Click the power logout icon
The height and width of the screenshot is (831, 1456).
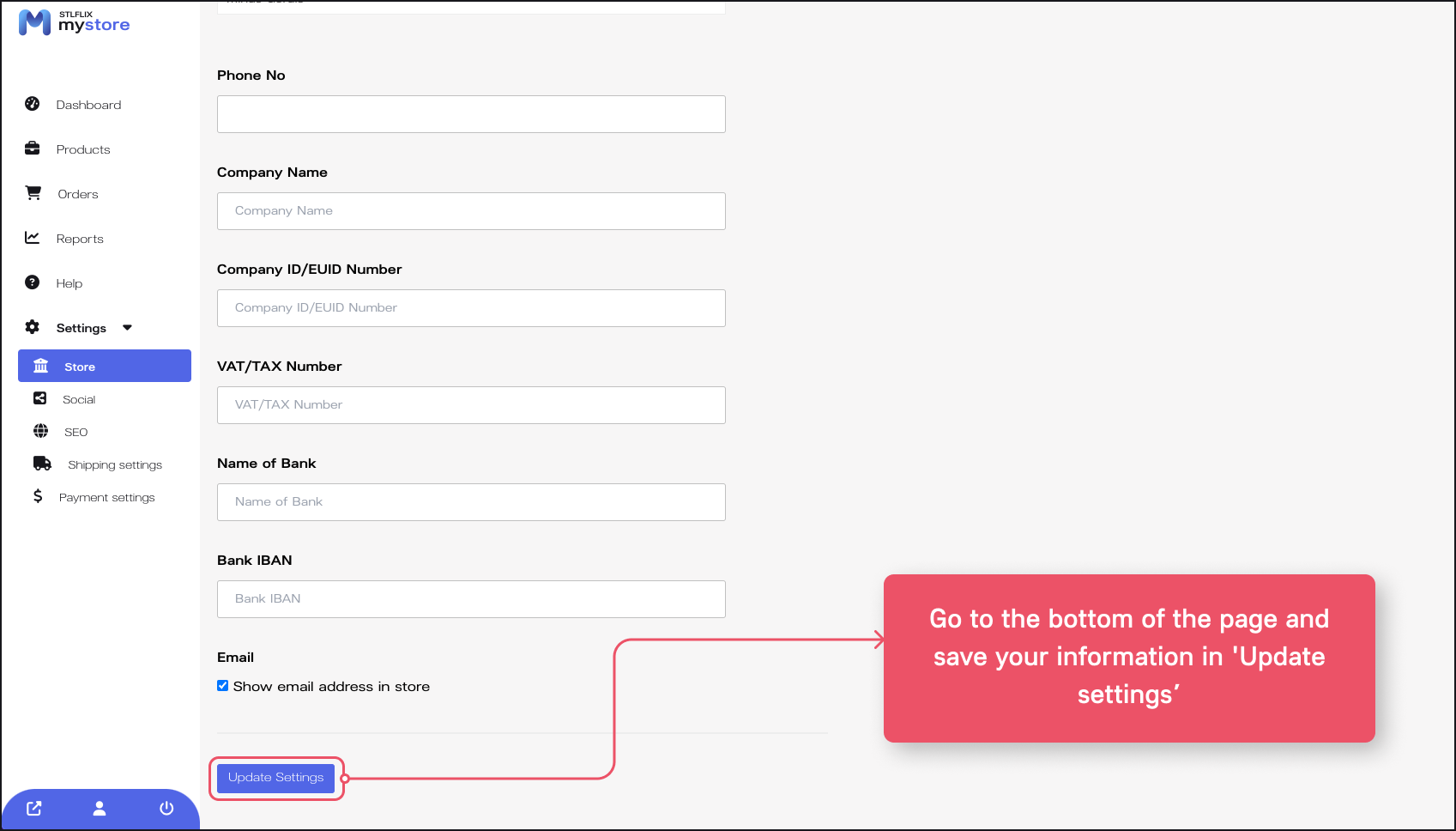(166, 809)
